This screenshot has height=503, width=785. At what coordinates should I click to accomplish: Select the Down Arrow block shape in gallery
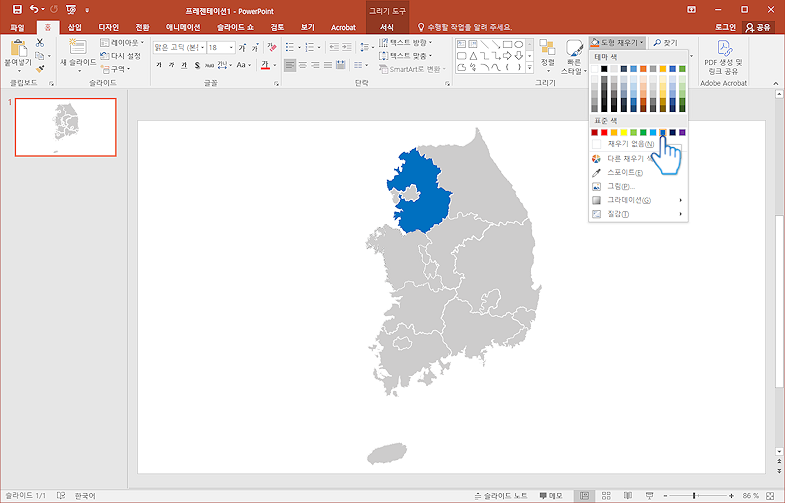[x=519, y=56]
